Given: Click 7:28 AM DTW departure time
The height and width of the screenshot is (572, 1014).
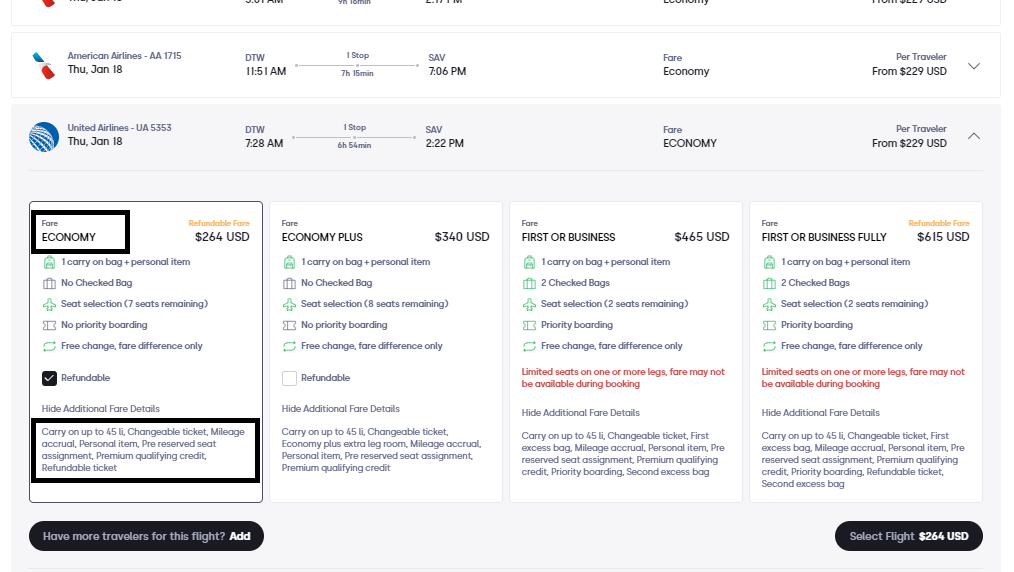Looking at the screenshot, I should [264, 143].
